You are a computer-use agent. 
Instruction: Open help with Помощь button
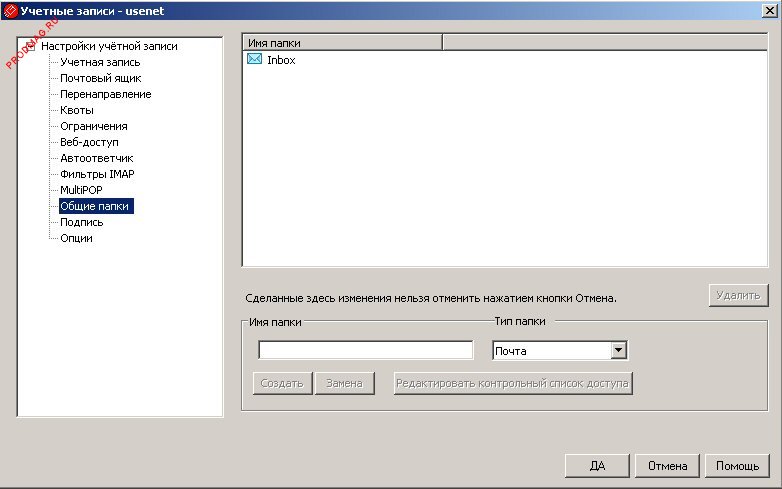pyautogui.click(x=738, y=466)
